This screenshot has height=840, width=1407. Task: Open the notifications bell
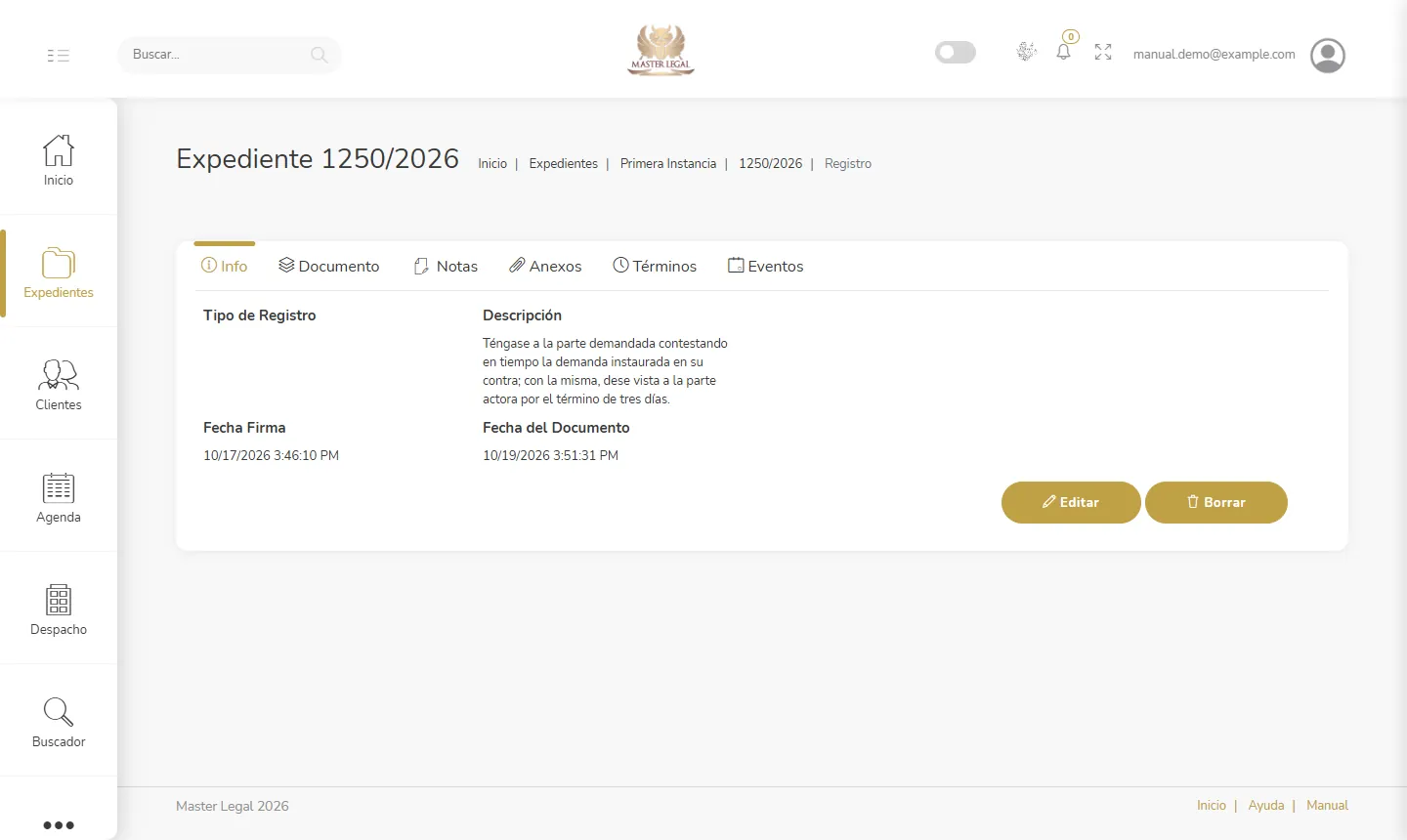point(1064,52)
